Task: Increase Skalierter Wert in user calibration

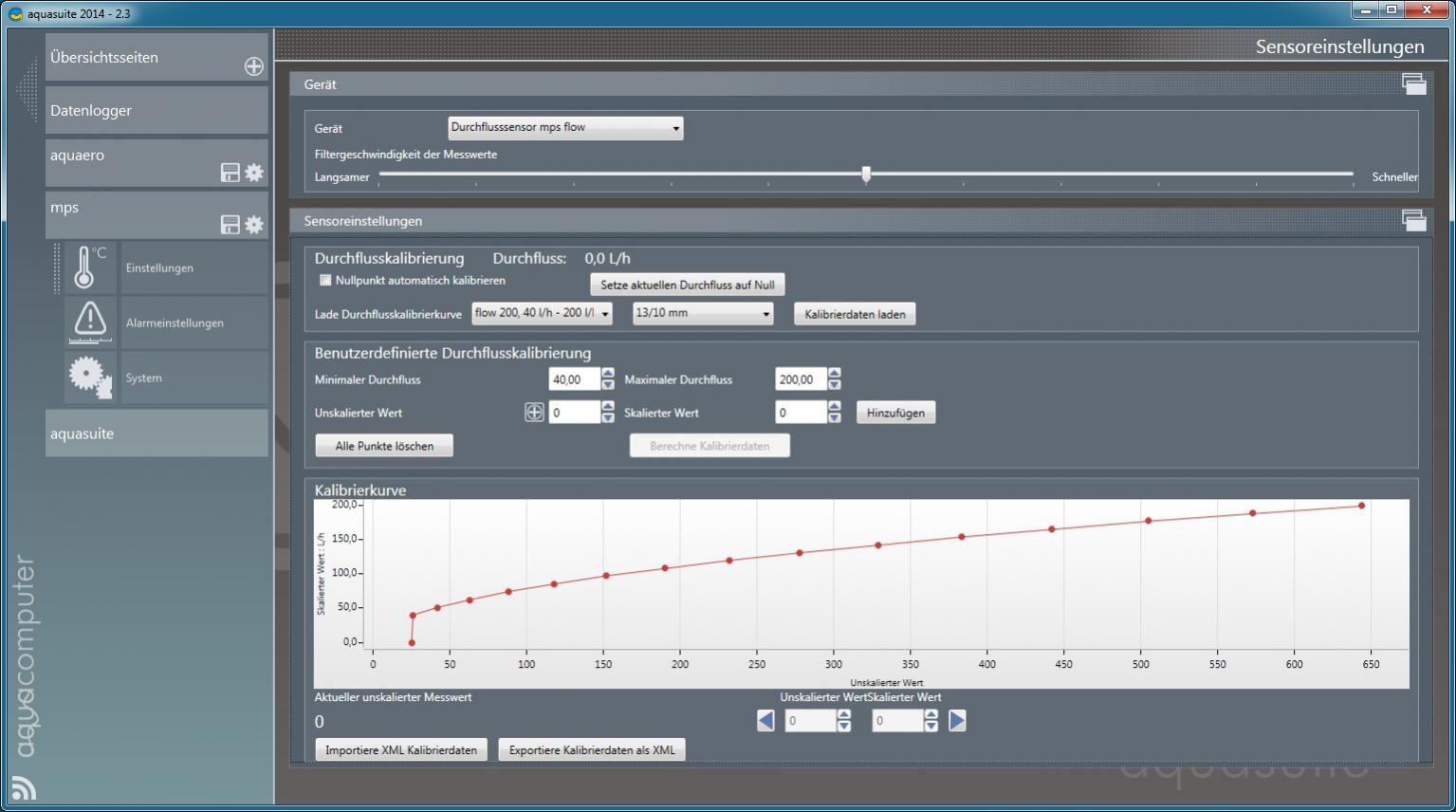Action: [x=835, y=407]
